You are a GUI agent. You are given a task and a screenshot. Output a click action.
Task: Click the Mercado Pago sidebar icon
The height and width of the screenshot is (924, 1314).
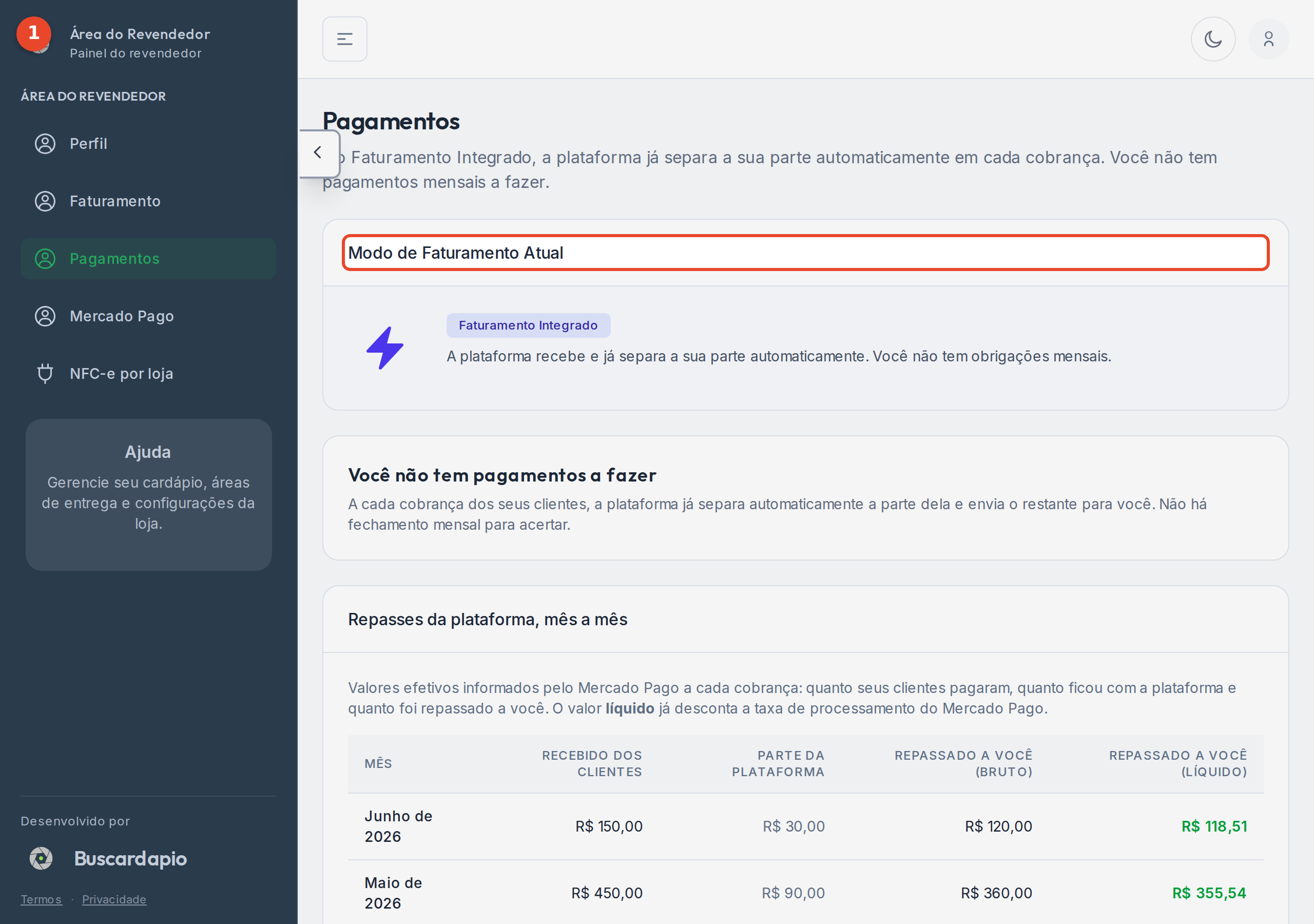45,316
